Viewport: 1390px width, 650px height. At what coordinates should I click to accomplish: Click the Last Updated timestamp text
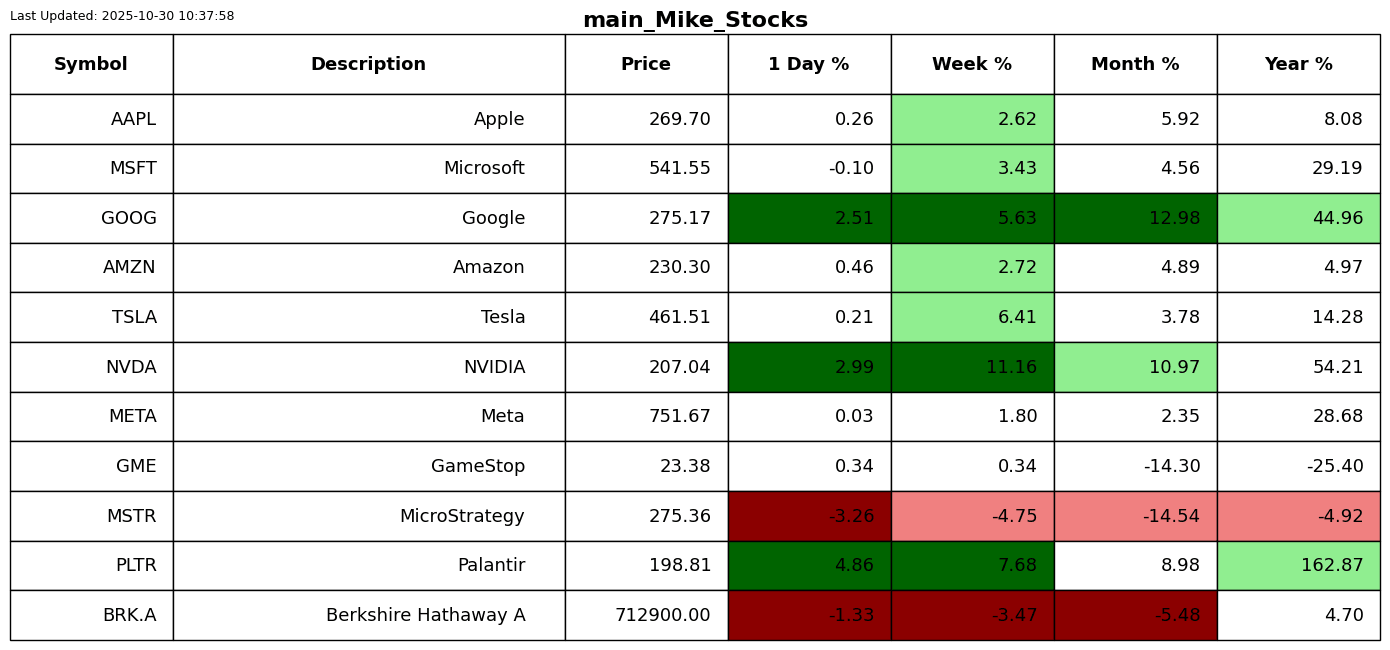click(122, 16)
